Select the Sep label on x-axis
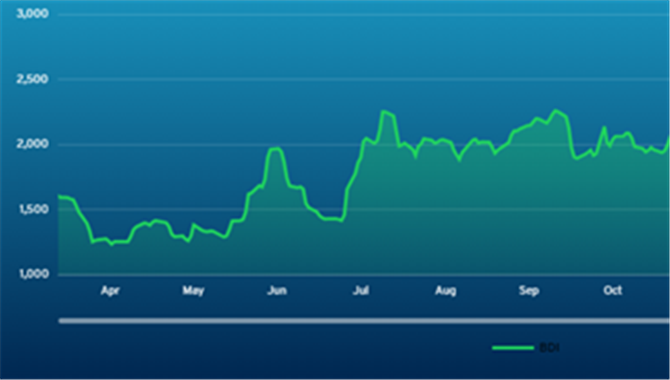This screenshot has height=380, width=670. 529,291
